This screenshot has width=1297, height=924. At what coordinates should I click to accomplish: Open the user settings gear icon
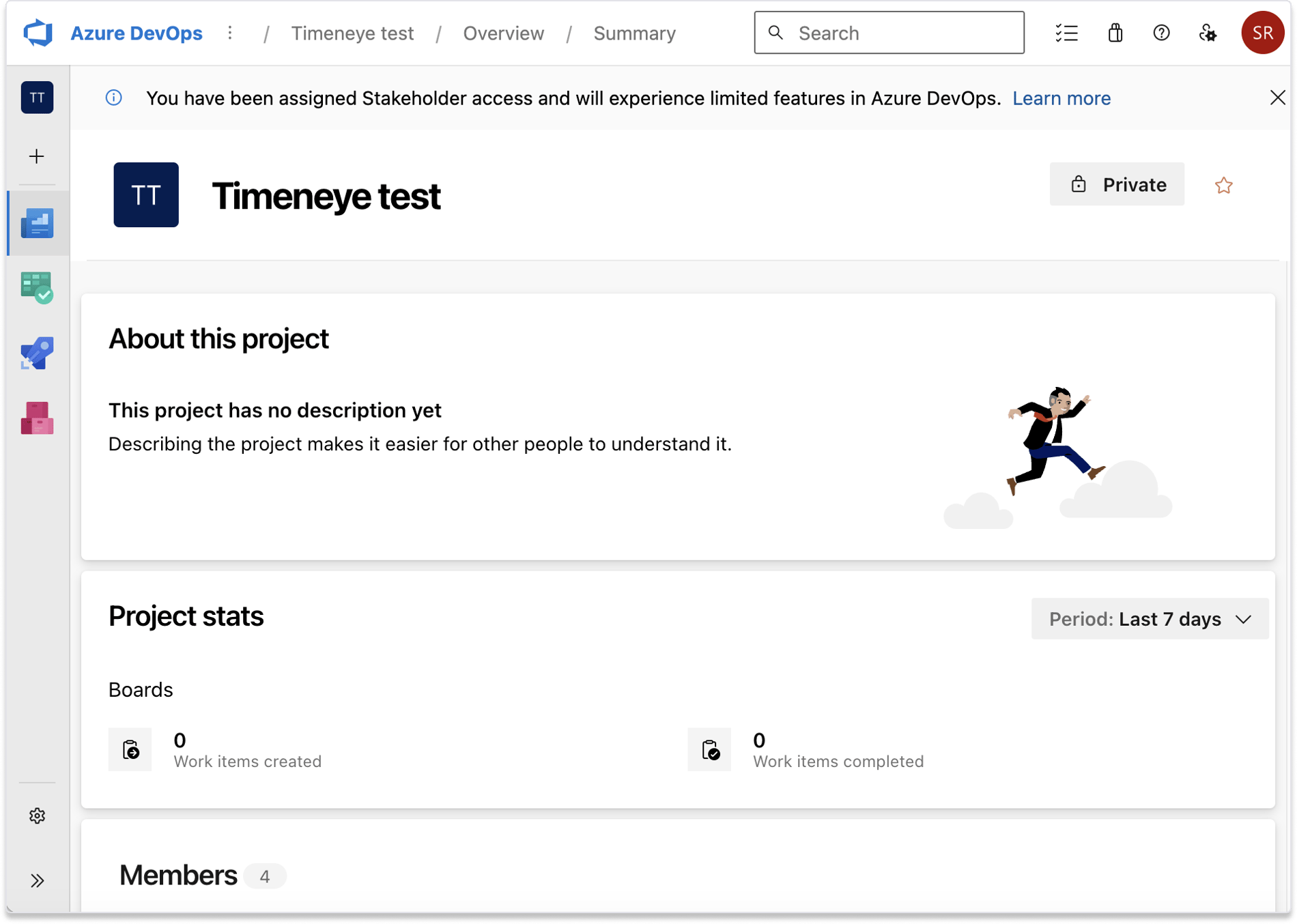click(1208, 33)
